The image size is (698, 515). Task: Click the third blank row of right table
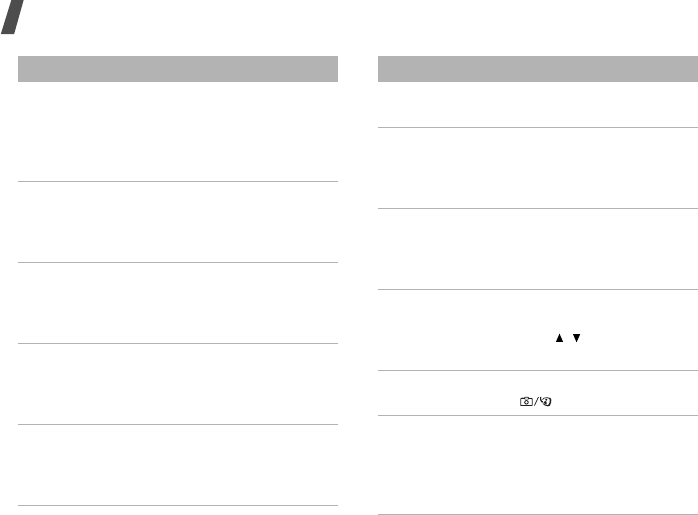(538, 249)
